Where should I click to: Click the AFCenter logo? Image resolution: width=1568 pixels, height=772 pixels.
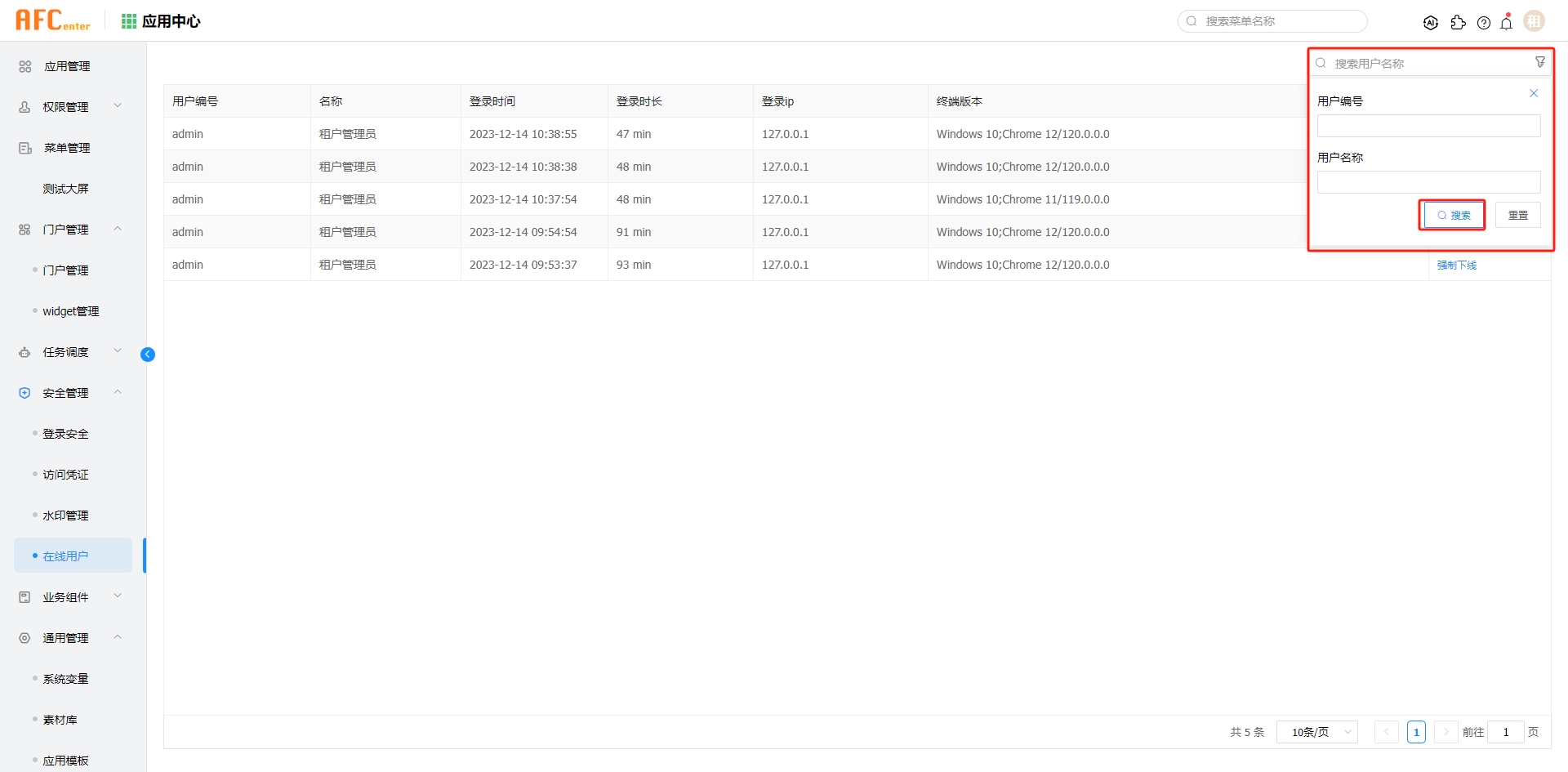click(x=52, y=20)
